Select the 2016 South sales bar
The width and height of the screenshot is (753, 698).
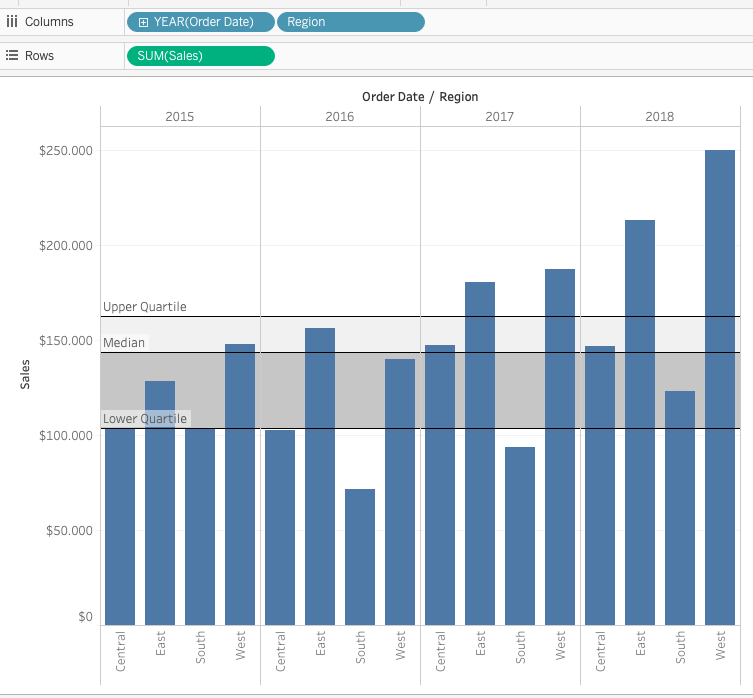tap(360, 557)
